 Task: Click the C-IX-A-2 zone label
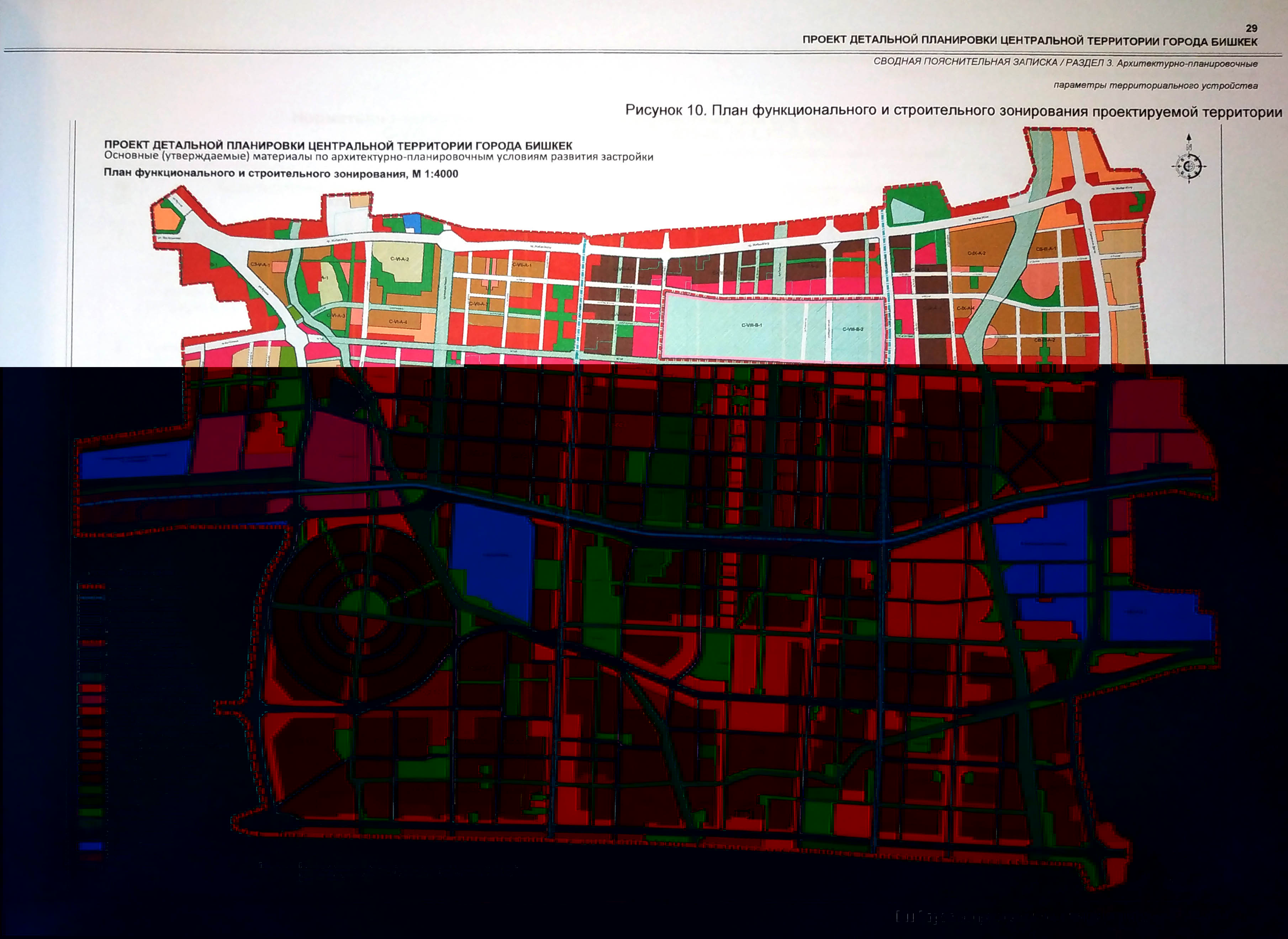pyautogui.click(x=976, y=253)
